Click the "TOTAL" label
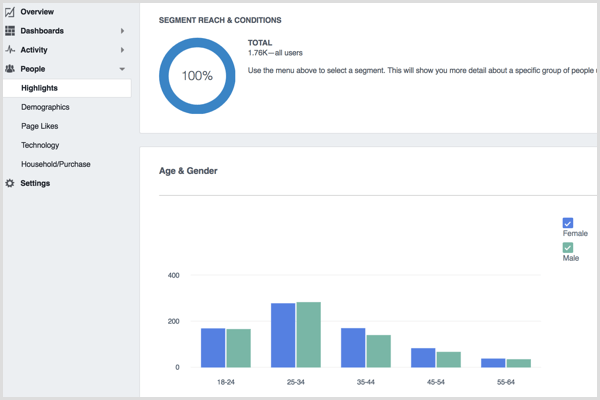600x400 pixels. tap(260, 42)
